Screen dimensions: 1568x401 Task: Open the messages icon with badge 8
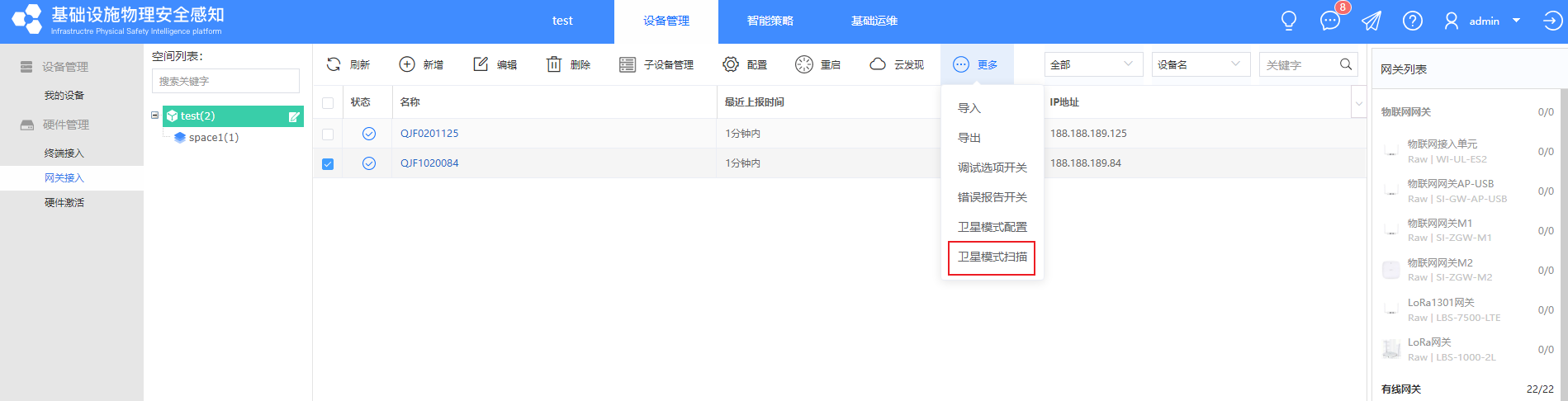coord(1329,21)
